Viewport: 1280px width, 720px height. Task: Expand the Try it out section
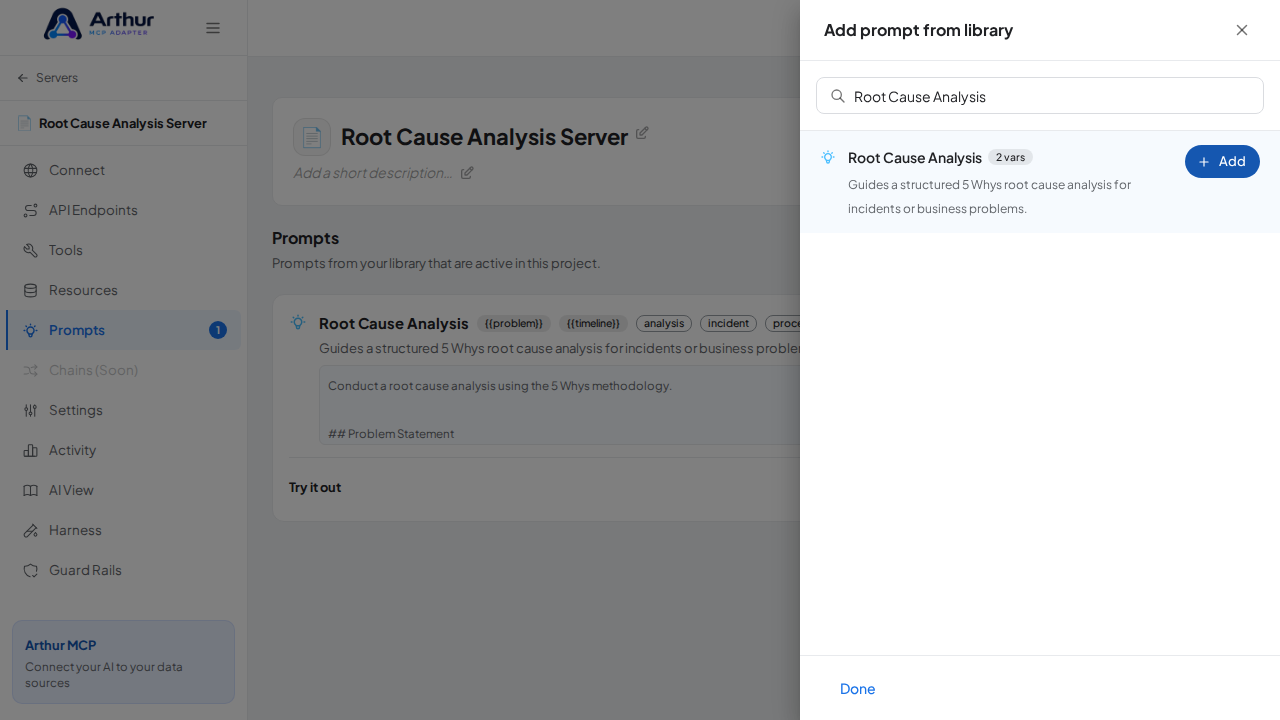pos(315,487)
